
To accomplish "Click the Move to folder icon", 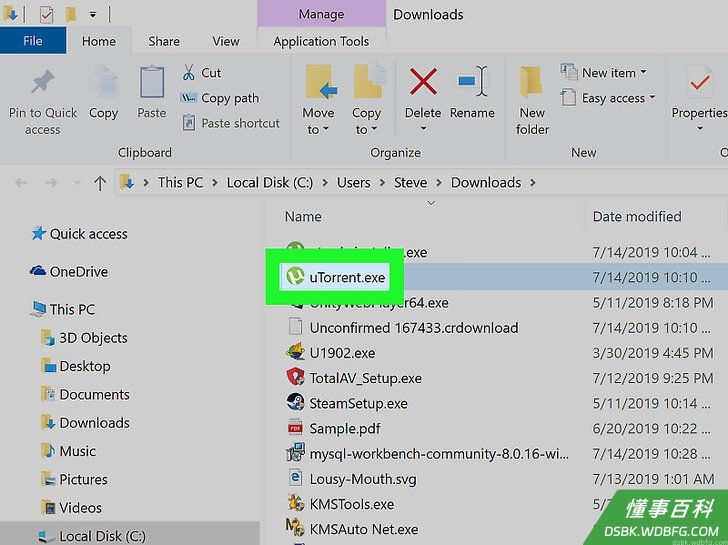I will (320, 82).
